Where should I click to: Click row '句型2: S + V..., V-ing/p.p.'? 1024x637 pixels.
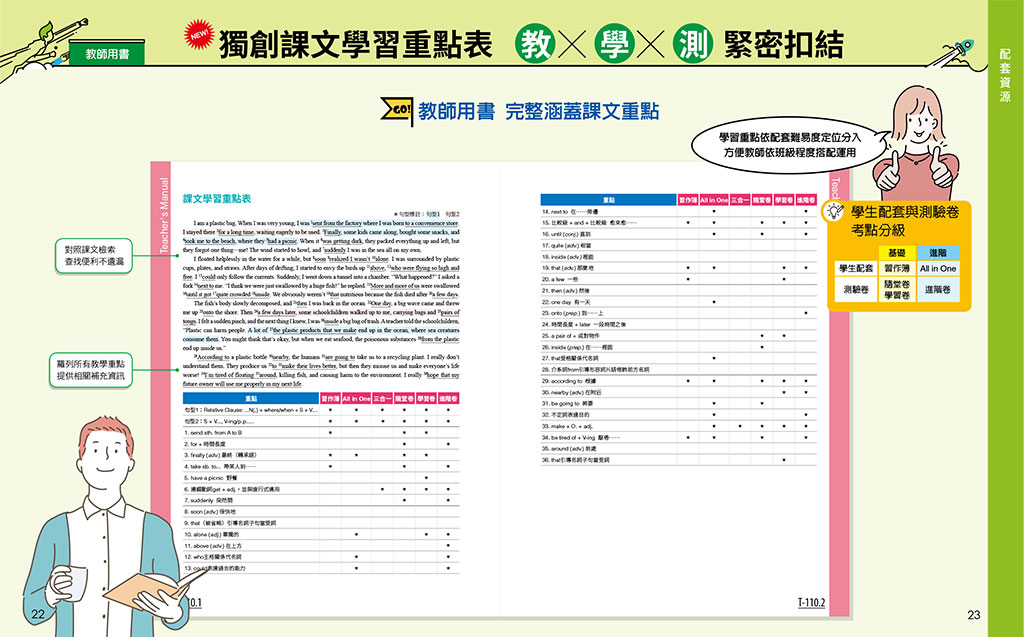click(321, 421)
